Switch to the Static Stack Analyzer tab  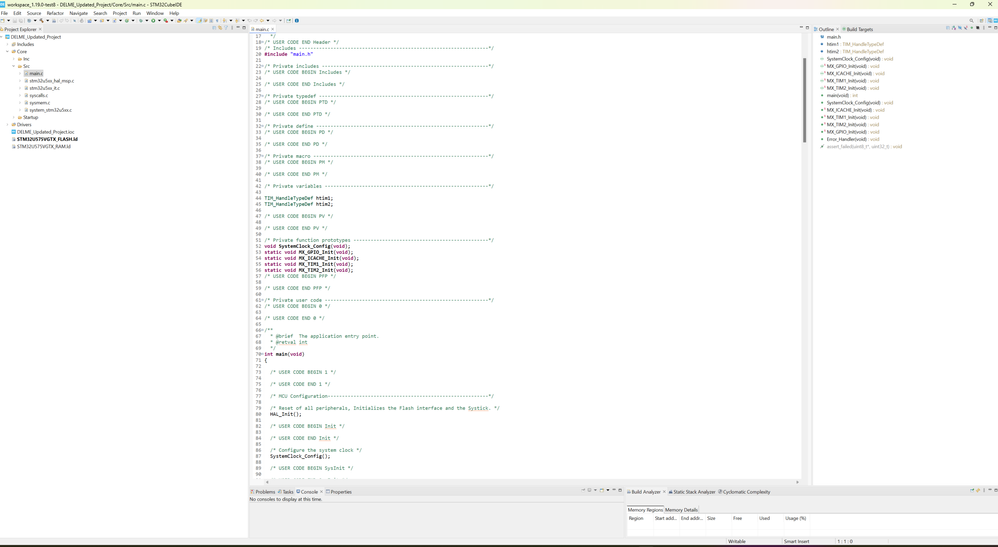click(694, 492)
